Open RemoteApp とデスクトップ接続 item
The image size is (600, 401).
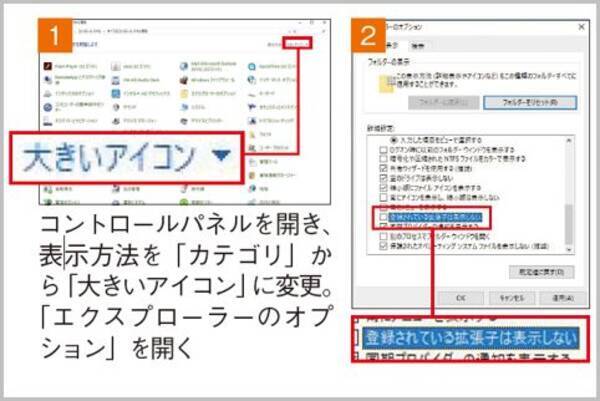pyautogui.click(x=74, y=80)
